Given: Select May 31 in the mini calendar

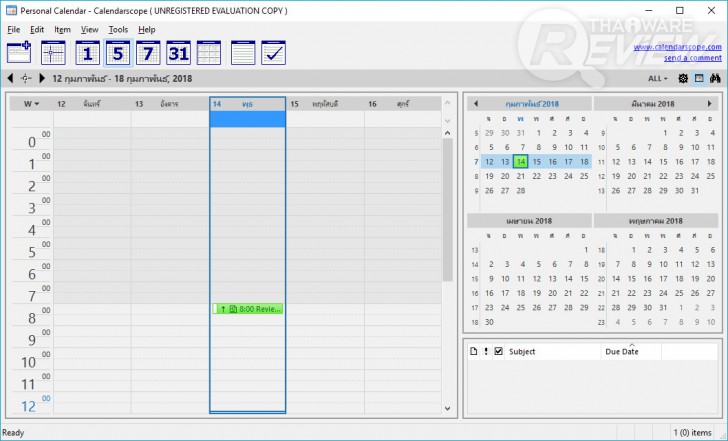Looking at the screenshot, I should pyautogui.click(x=663, y=308).
